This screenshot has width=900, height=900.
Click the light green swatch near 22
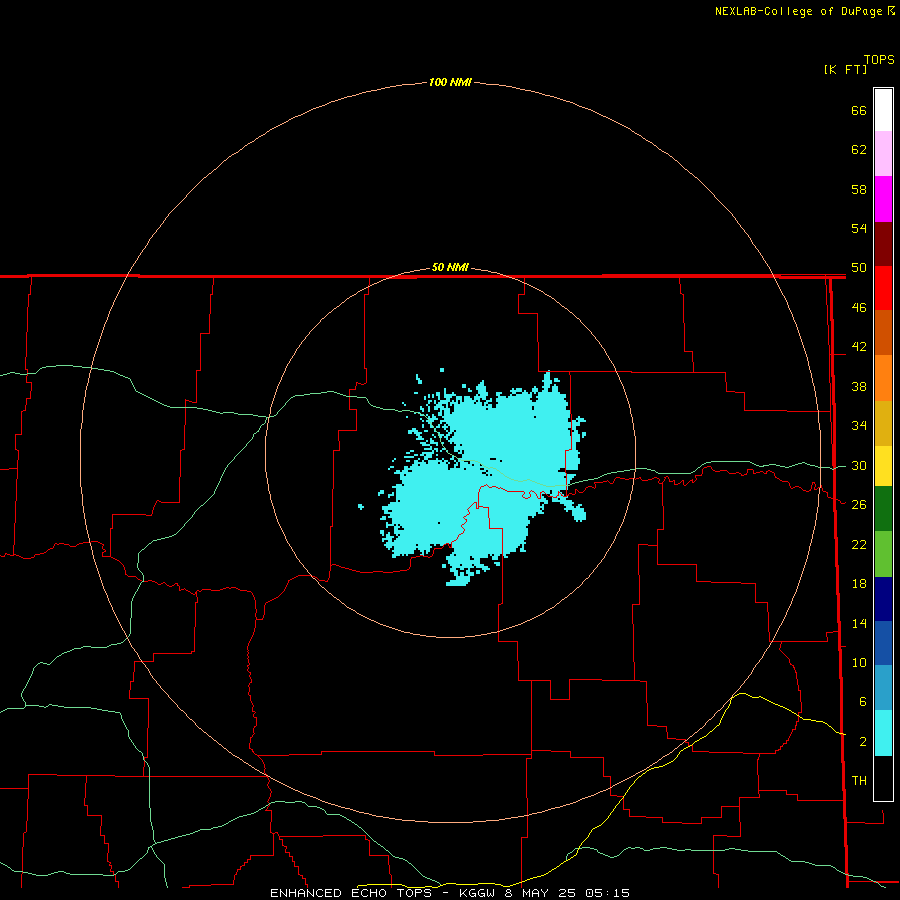[x=883, y=554]
